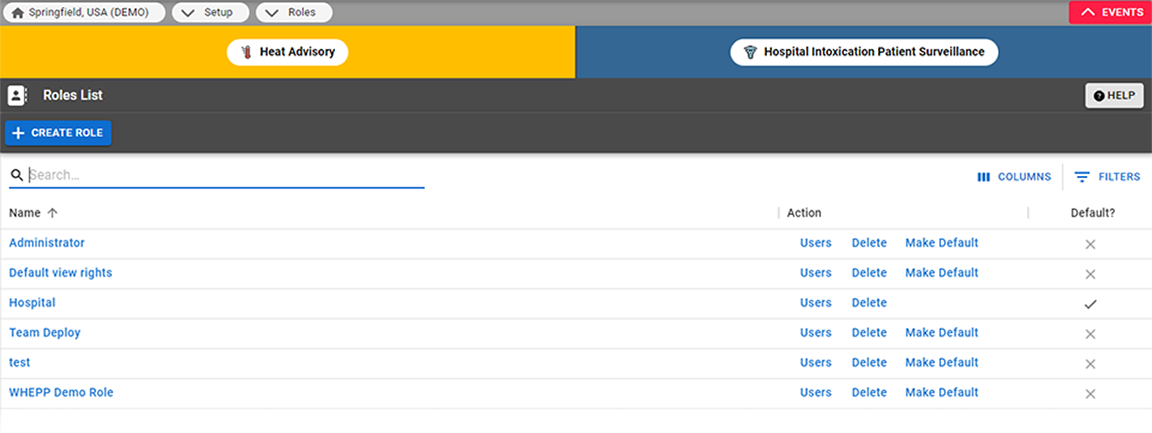Open the Team Deploy role
The image size is (1152, 433).
coord(44,333)
